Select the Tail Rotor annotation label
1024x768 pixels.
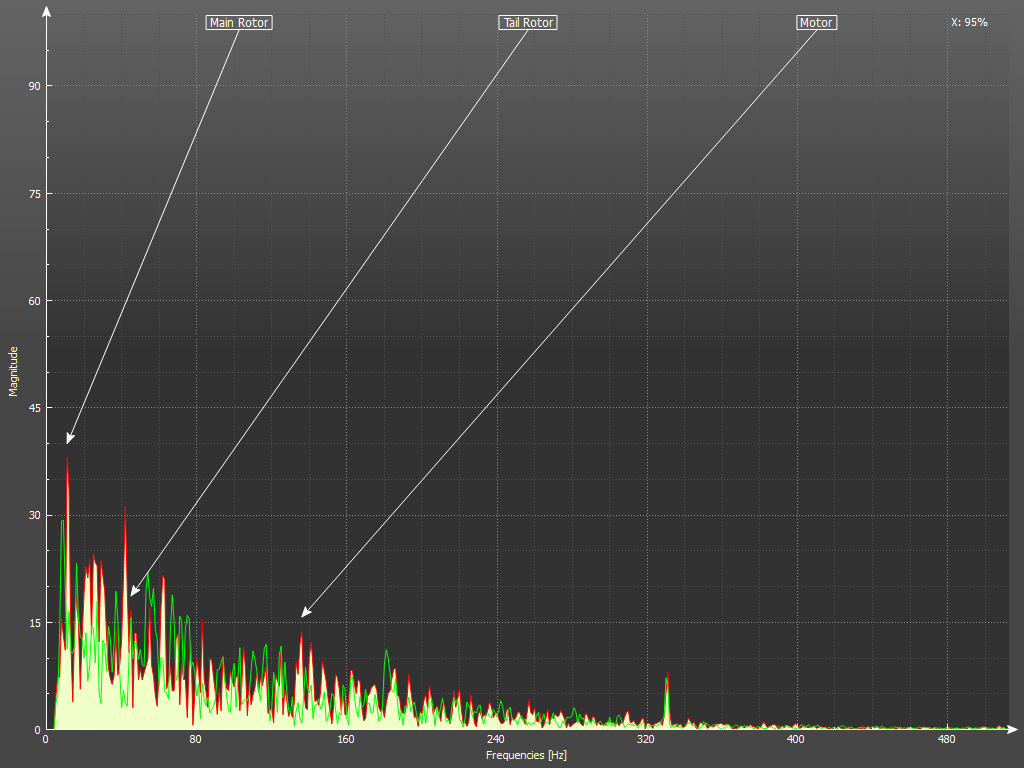tap(527, 22)
